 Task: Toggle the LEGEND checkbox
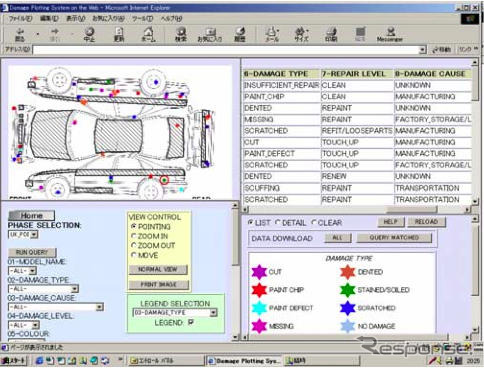click(x=191, y=322)
